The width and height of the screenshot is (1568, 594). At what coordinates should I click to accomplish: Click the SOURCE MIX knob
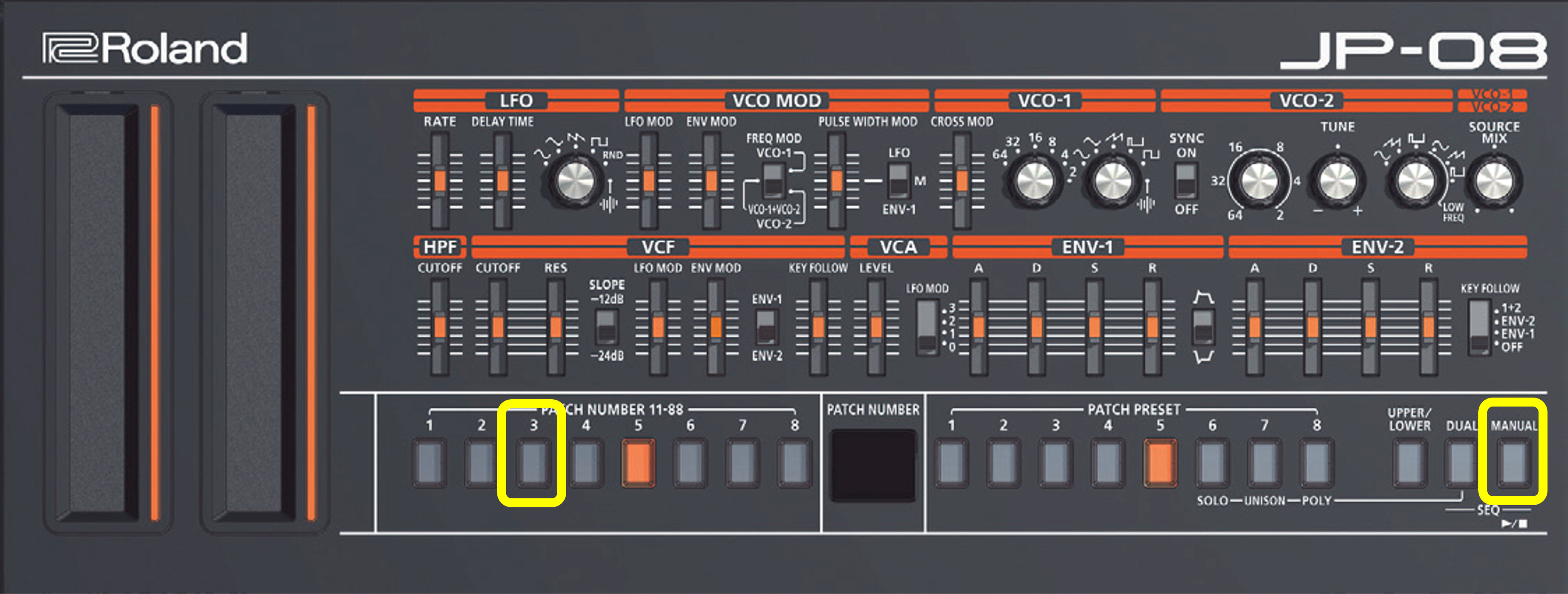[1494, 181]
